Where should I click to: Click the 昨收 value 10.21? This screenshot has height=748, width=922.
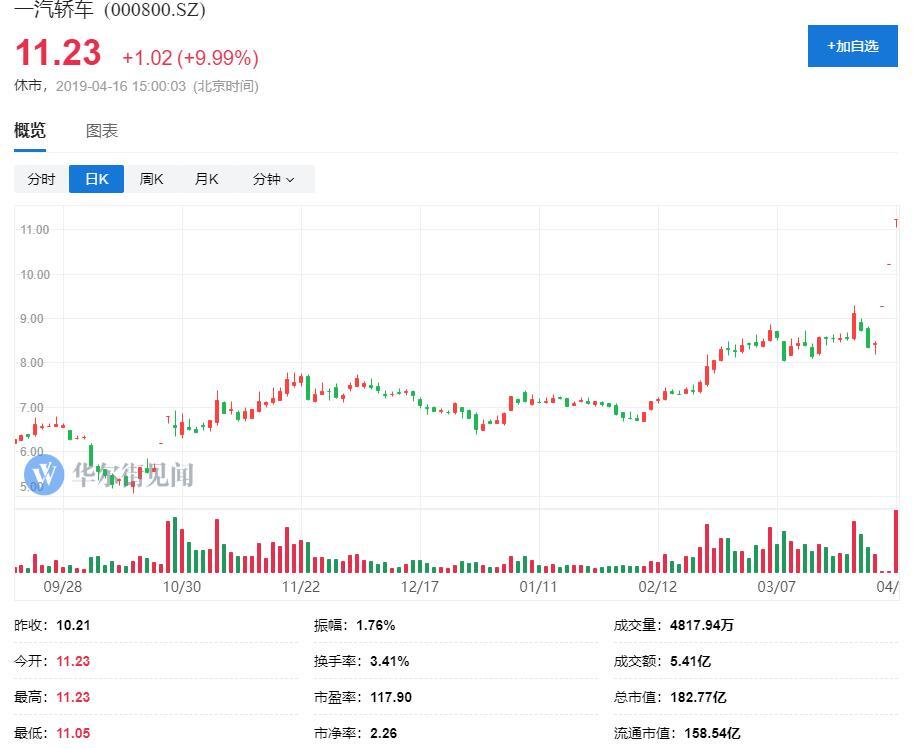[74, 625]
